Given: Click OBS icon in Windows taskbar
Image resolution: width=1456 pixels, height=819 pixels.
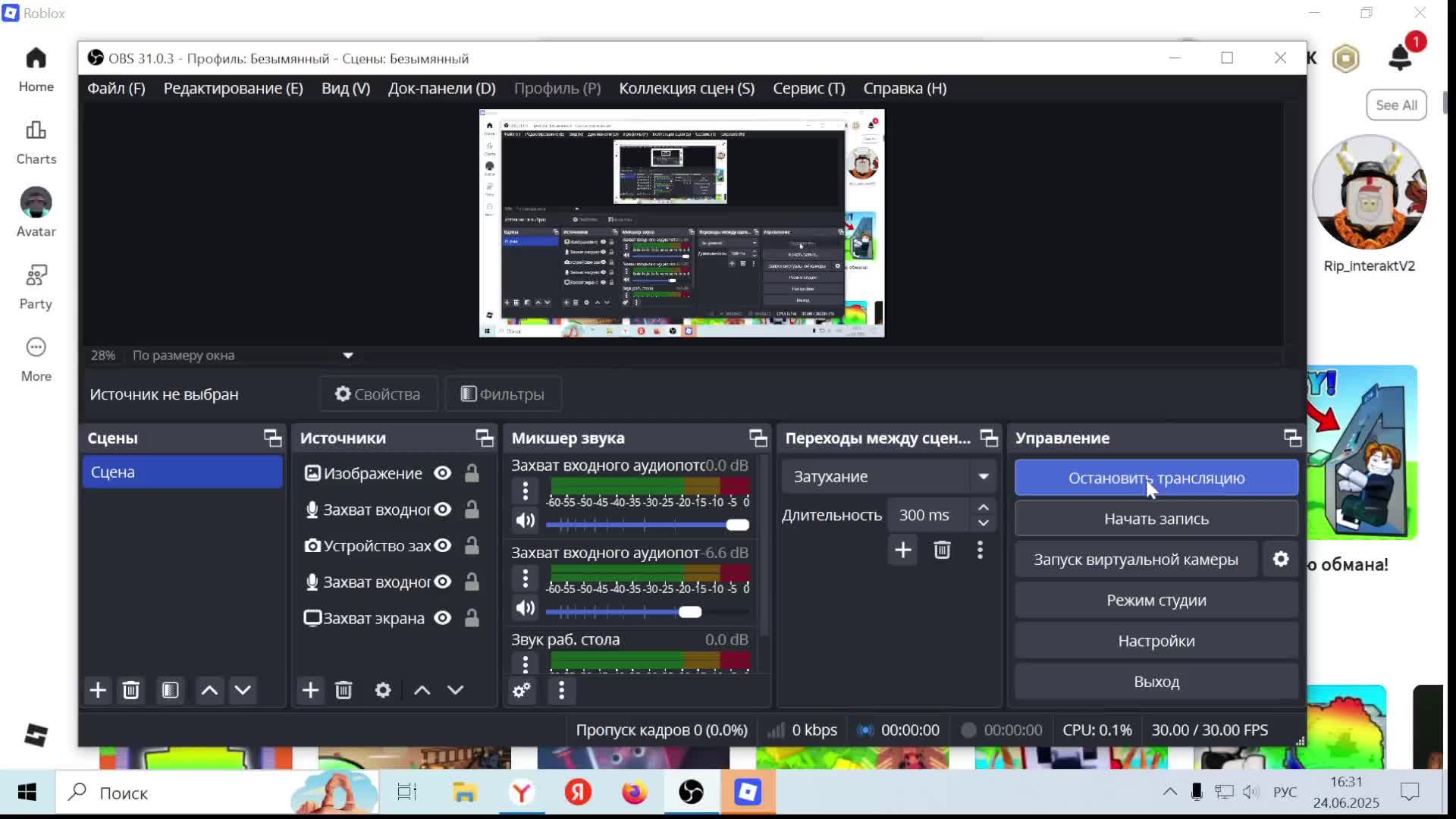Looking at the screenshot, I should (691, 792).
